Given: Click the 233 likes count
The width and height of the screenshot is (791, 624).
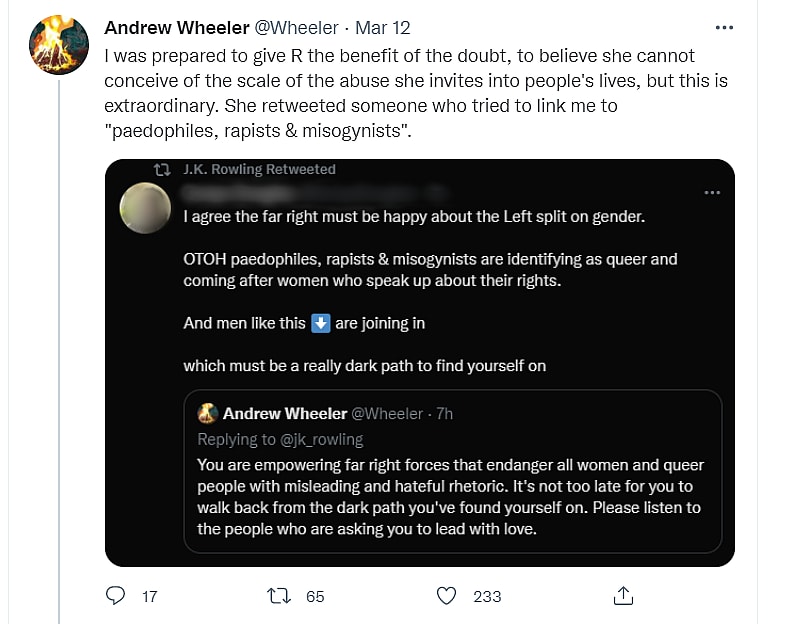Looking at the screenshot, I should [x=487, y=596].
